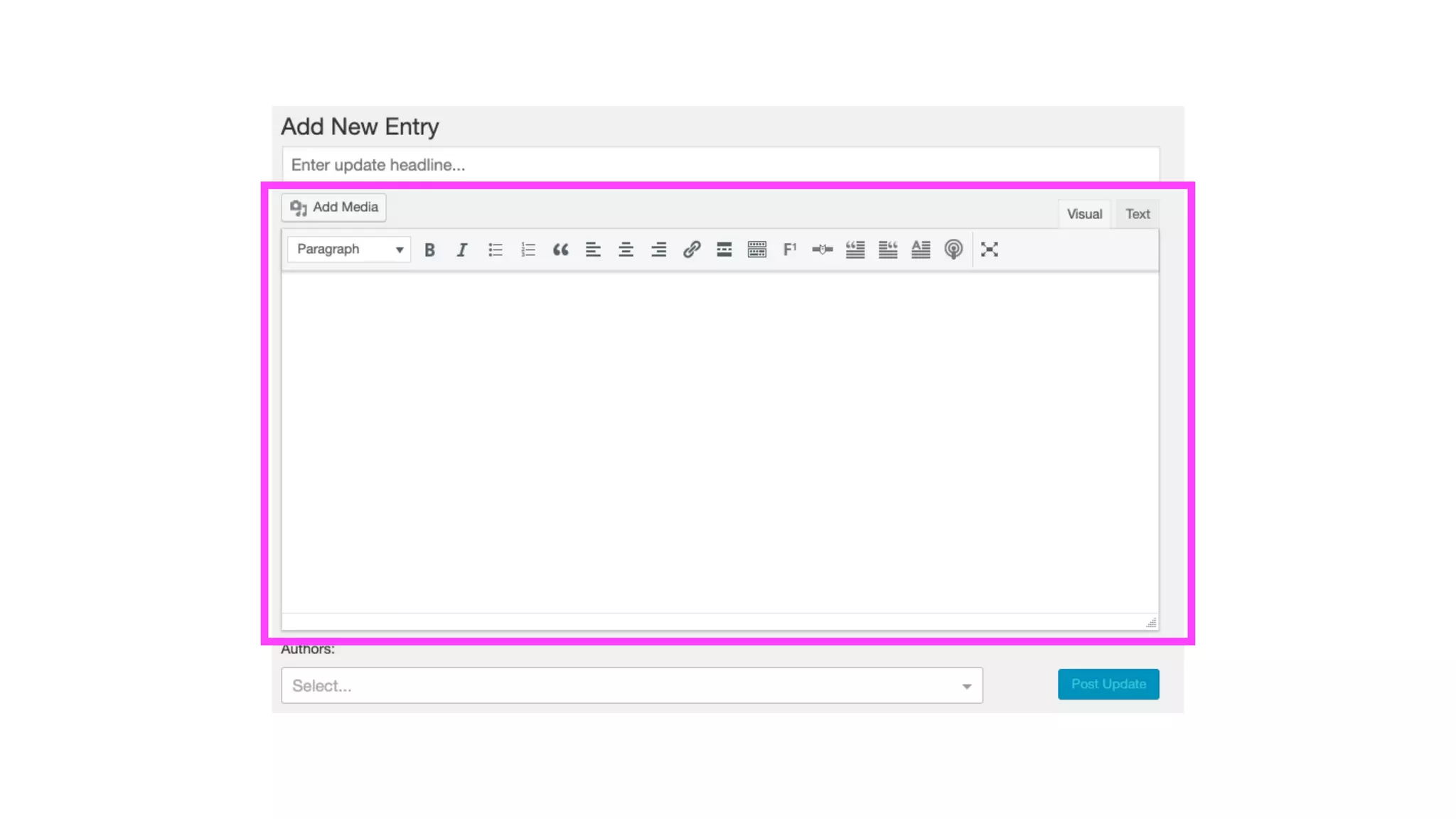This screenshot has width=1456, height=819.
Task: Center align the text
Action: click(x=626, y=250)
